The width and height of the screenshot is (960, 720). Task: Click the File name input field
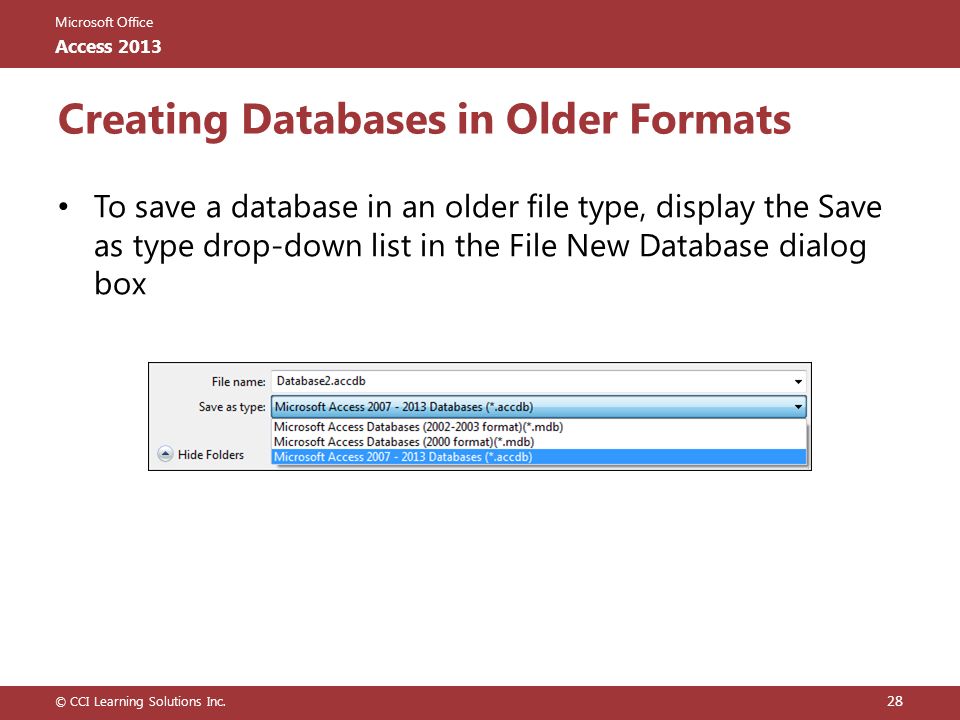[x=539, y=381]
